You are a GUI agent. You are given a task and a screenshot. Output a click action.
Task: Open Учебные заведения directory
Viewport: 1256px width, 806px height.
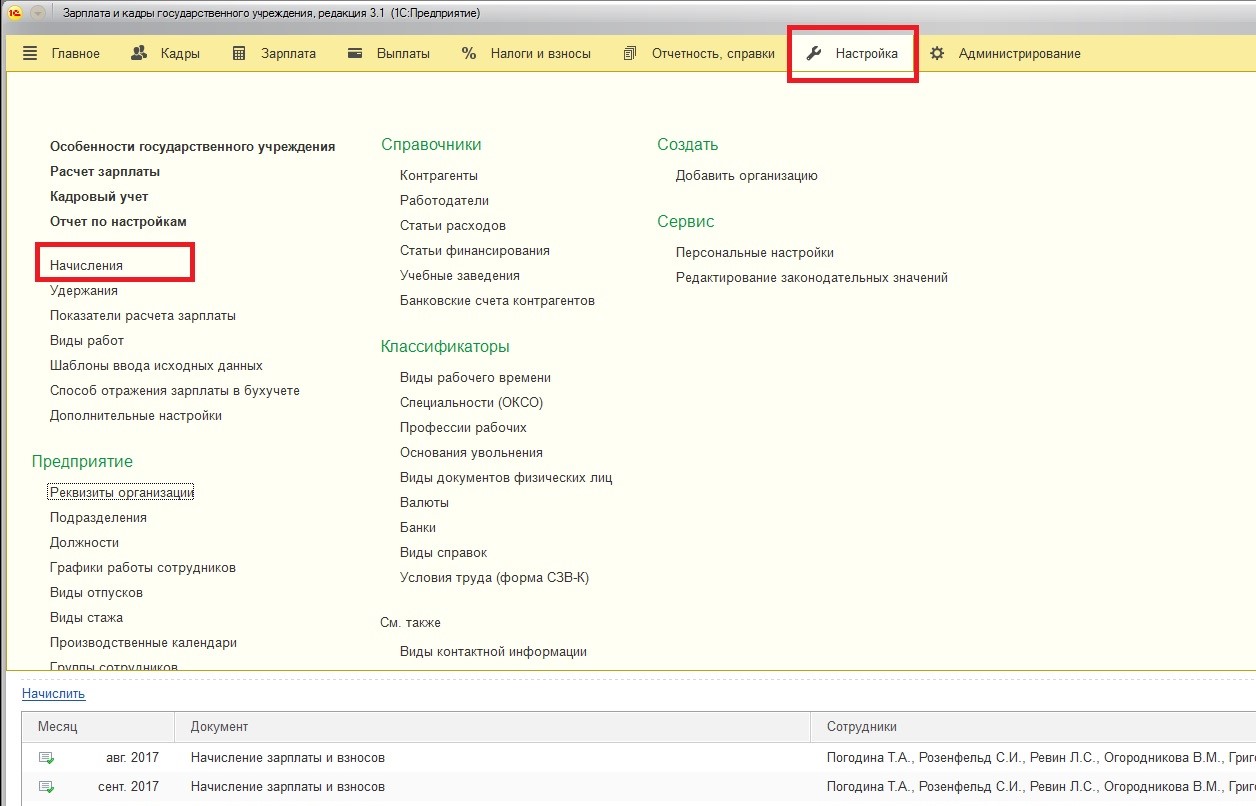[x=460, y=275]
